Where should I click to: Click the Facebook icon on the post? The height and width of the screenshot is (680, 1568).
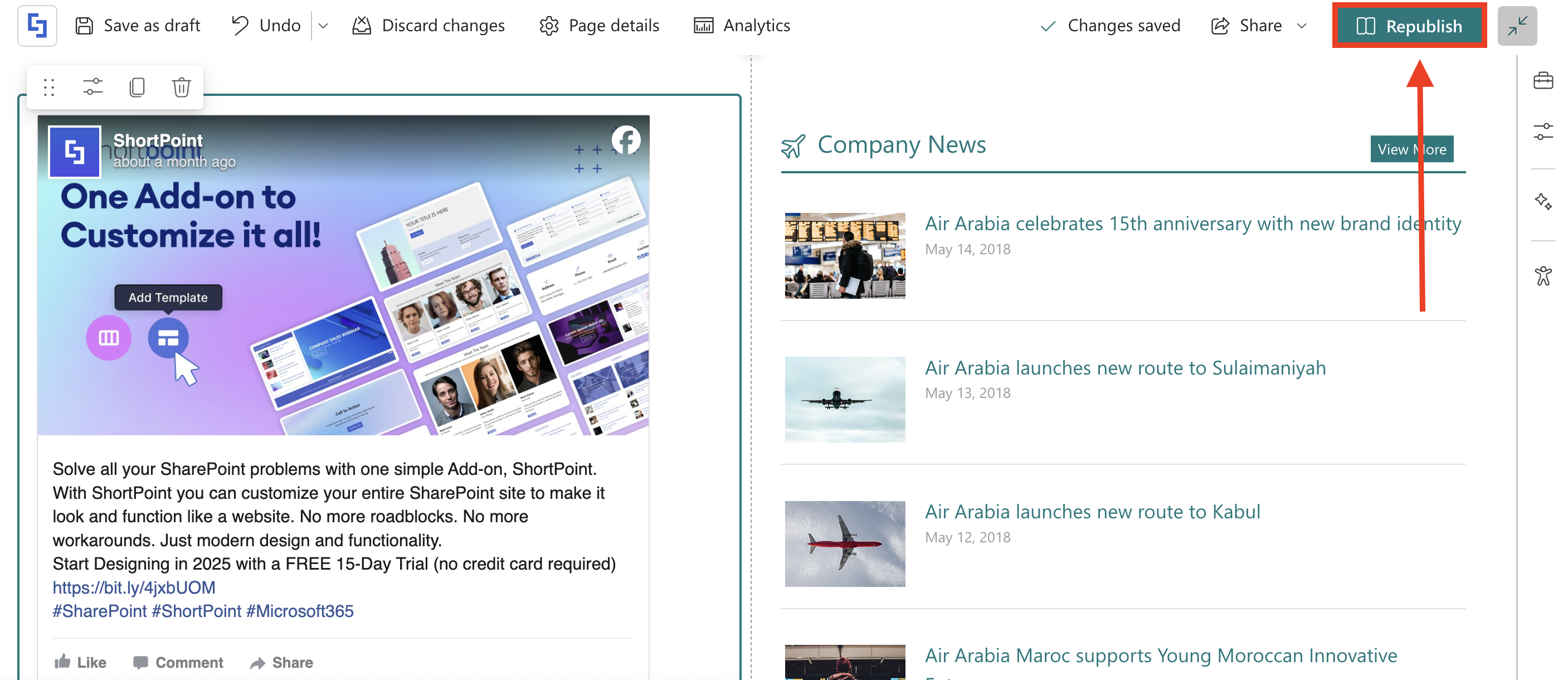[x=626, y=140]
